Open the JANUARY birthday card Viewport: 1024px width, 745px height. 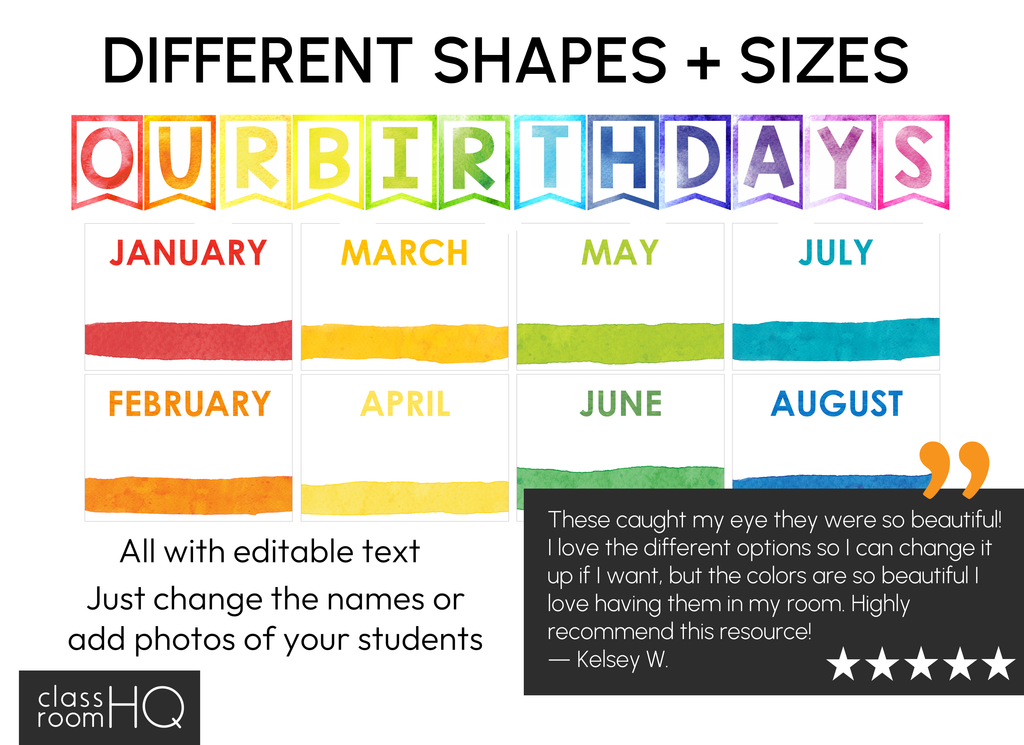pos(188,296)
